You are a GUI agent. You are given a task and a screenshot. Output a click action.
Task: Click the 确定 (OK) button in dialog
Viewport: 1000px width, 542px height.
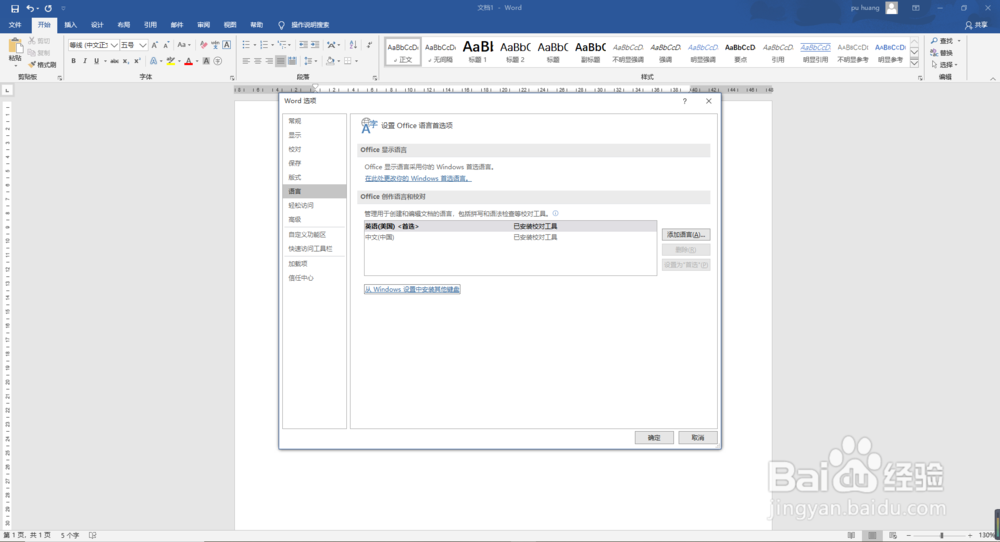(654, 438)
